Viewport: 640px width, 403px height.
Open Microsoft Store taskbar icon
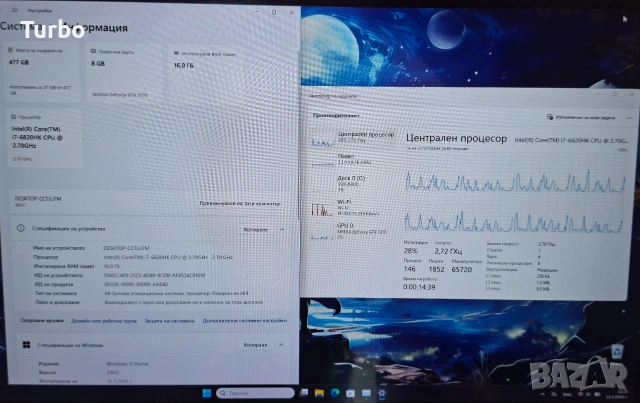pyautogui.click(x=350, y=393)
